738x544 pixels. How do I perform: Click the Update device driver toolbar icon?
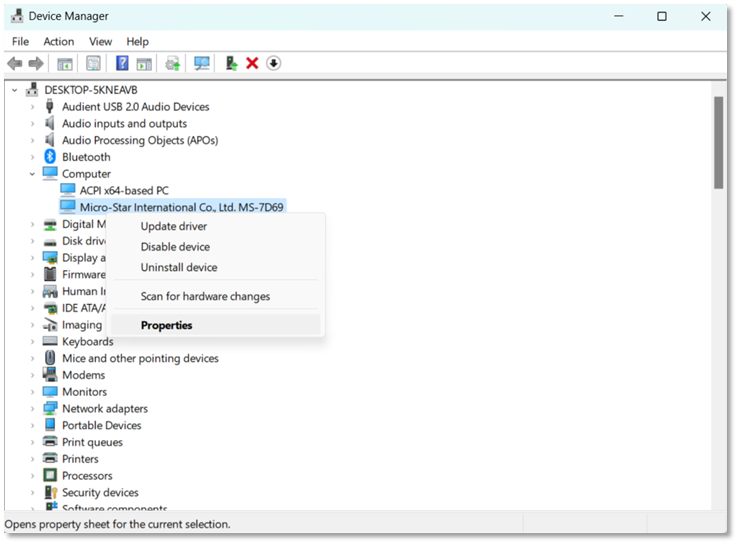(x=173, y=64)
